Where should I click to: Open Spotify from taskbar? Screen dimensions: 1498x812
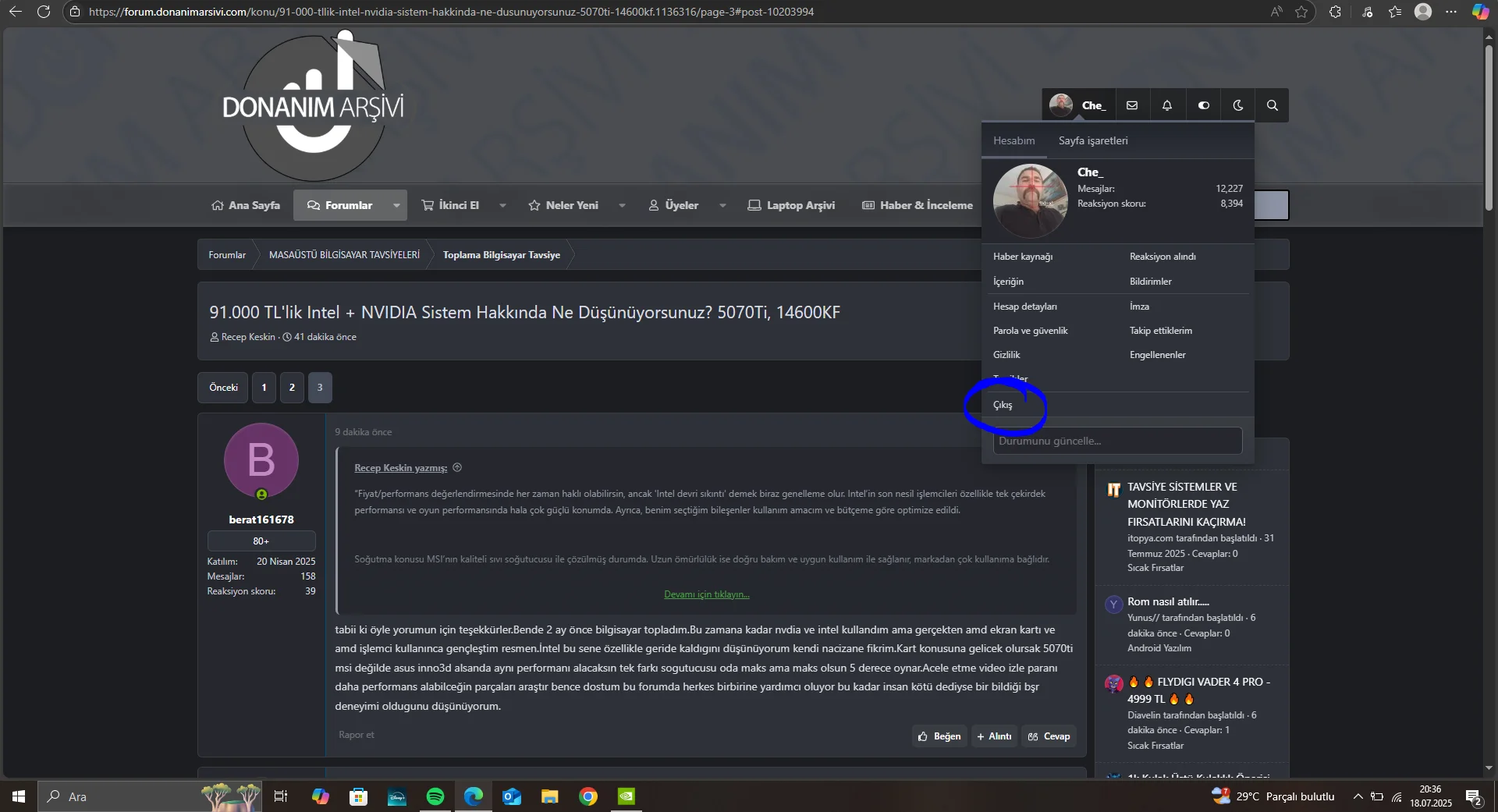[435, 796]
